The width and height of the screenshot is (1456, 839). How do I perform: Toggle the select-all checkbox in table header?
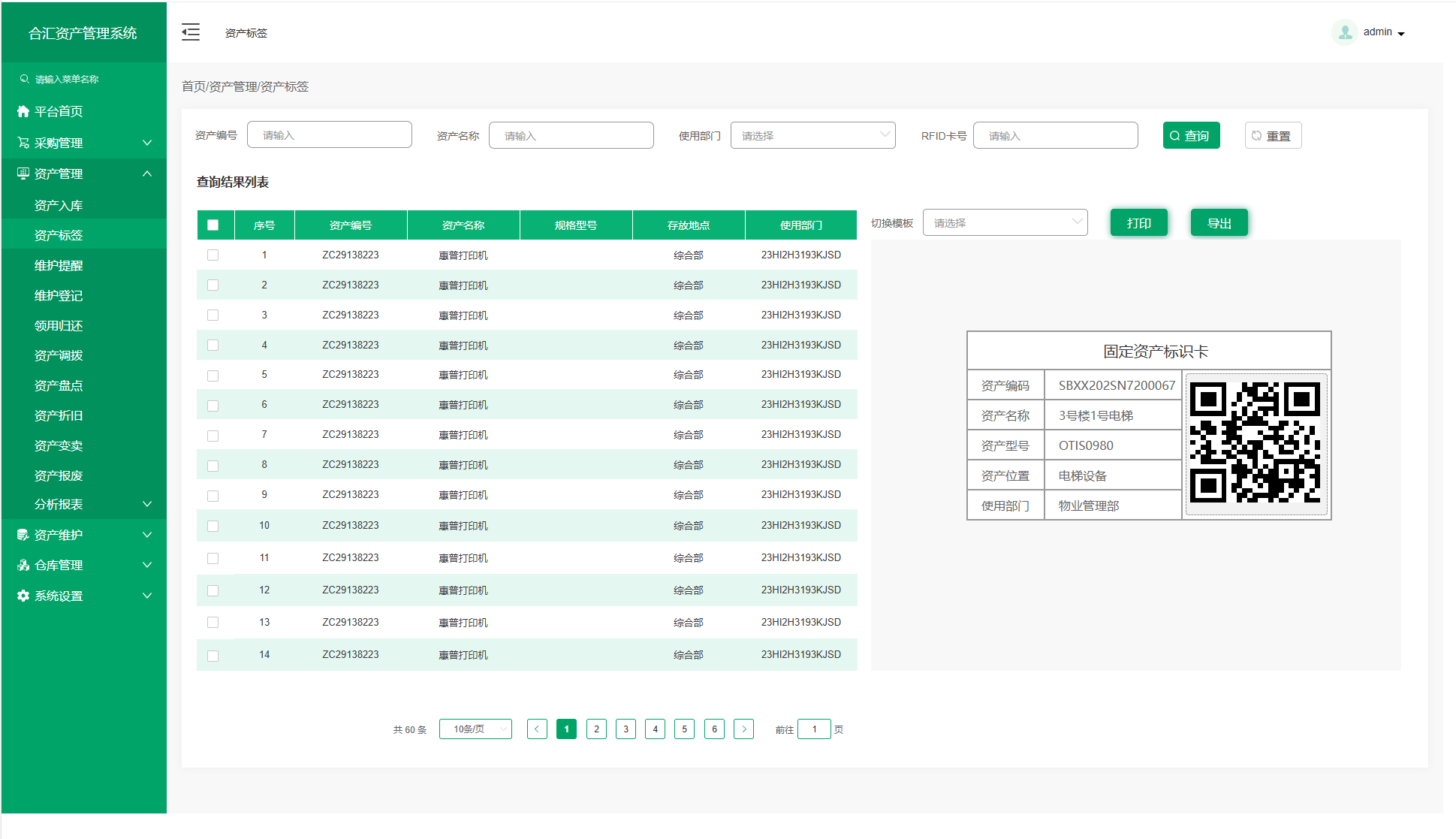213,225
